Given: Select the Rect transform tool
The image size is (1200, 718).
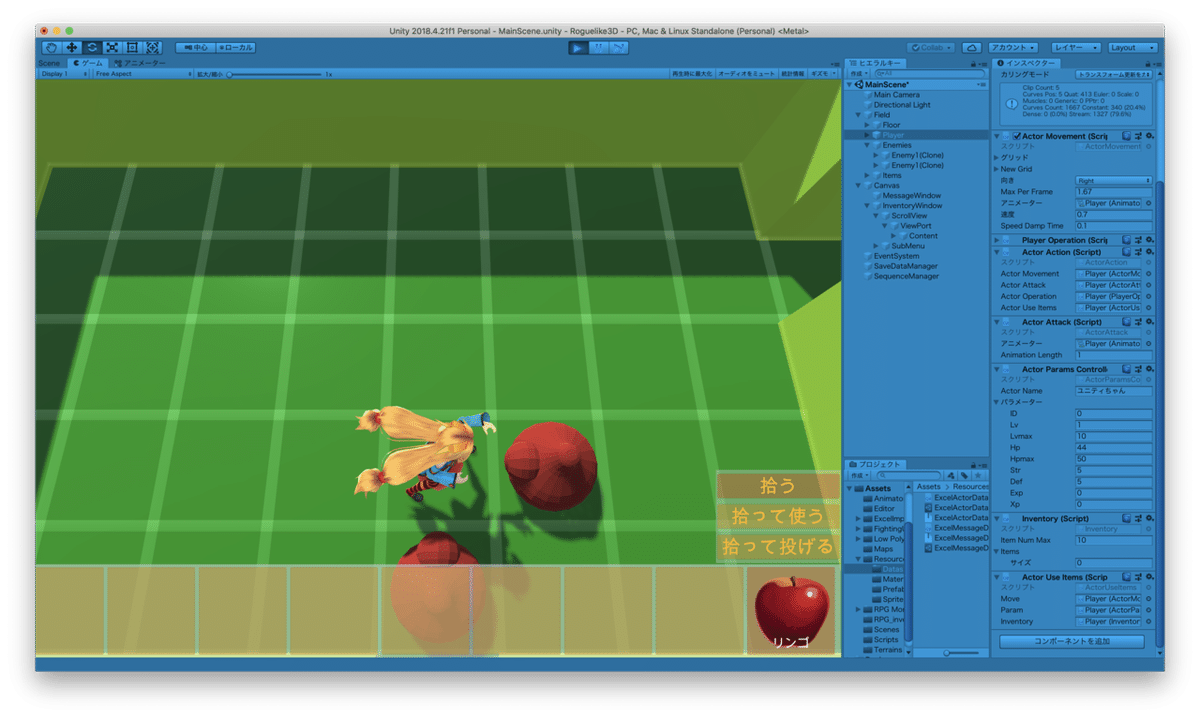Looking at the screenshot, I should tap(132, 47).
